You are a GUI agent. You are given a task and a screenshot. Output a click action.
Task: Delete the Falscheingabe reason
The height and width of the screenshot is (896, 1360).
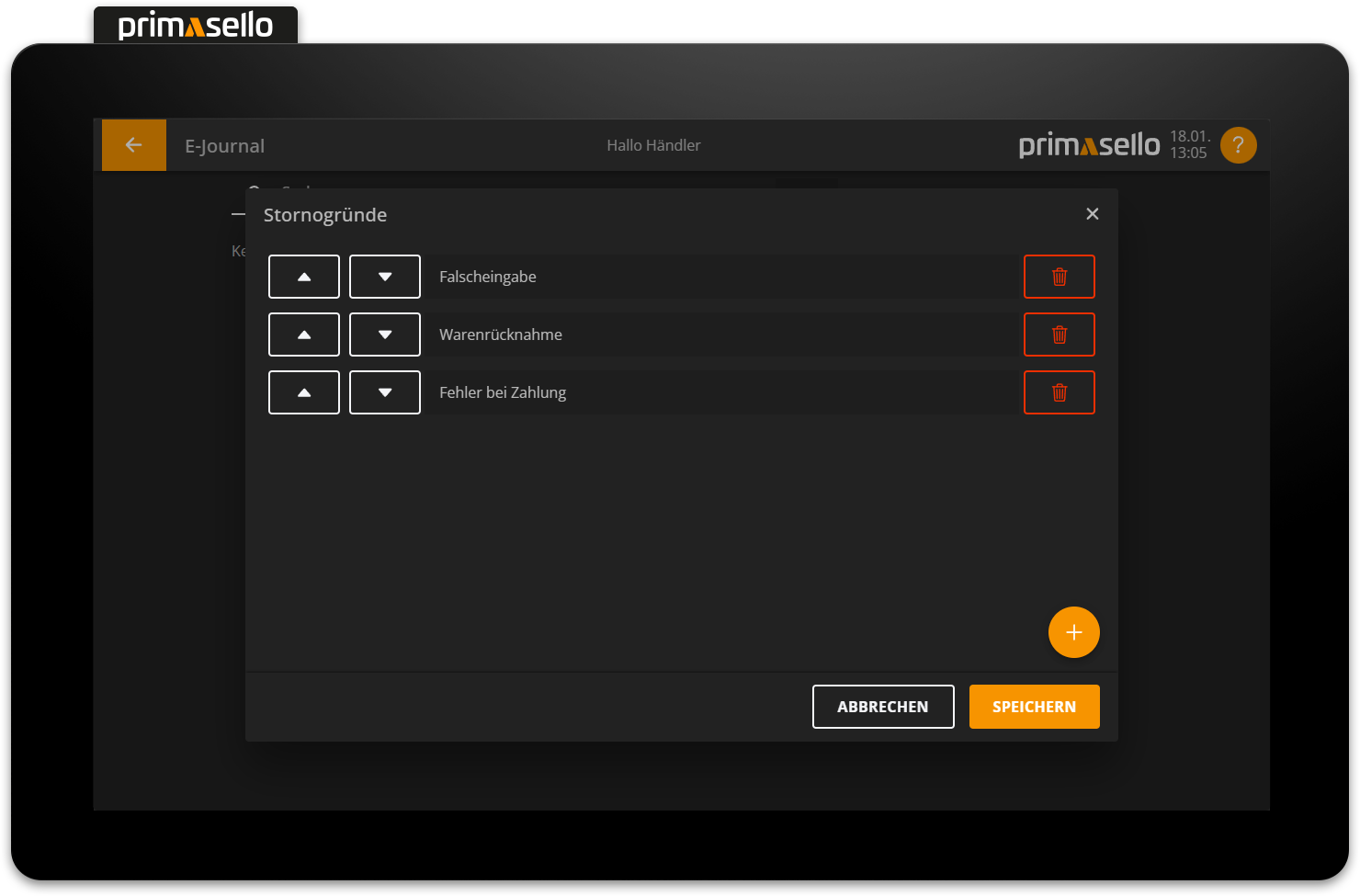click(1059, 277)
